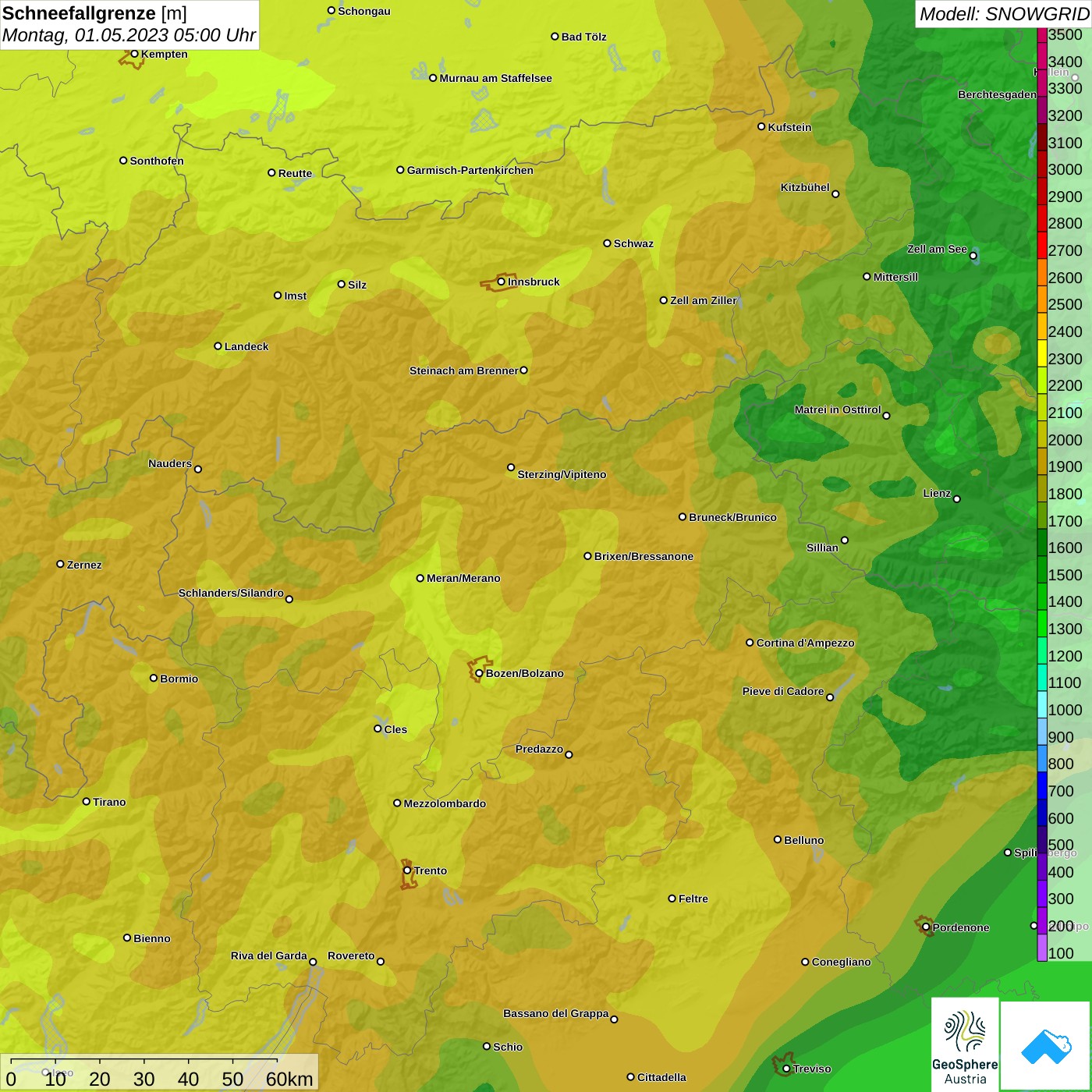The height and width of the screenshot is (1092, 1092).
Task: Click the GeoSphere Austria logo
Action: pos(965,1044)
